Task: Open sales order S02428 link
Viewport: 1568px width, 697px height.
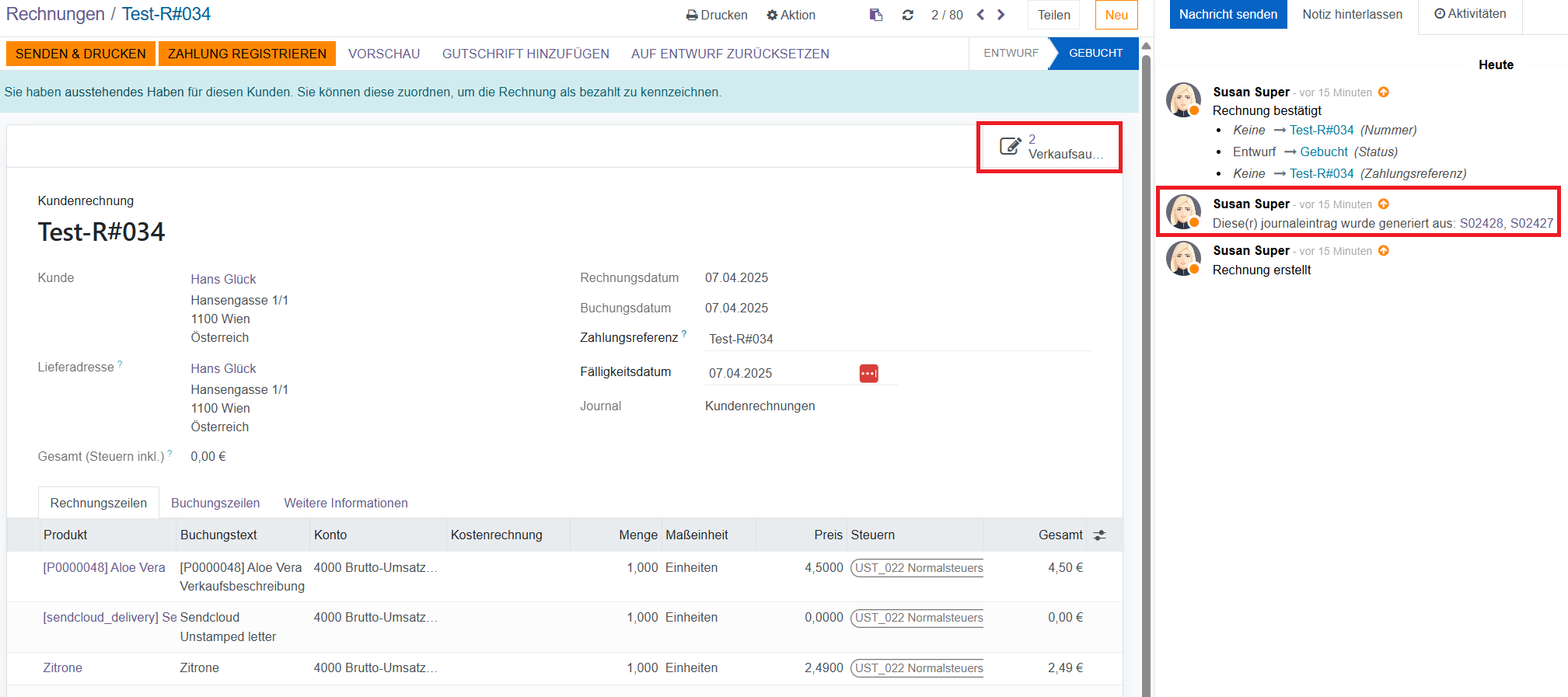Action: 1481,223
